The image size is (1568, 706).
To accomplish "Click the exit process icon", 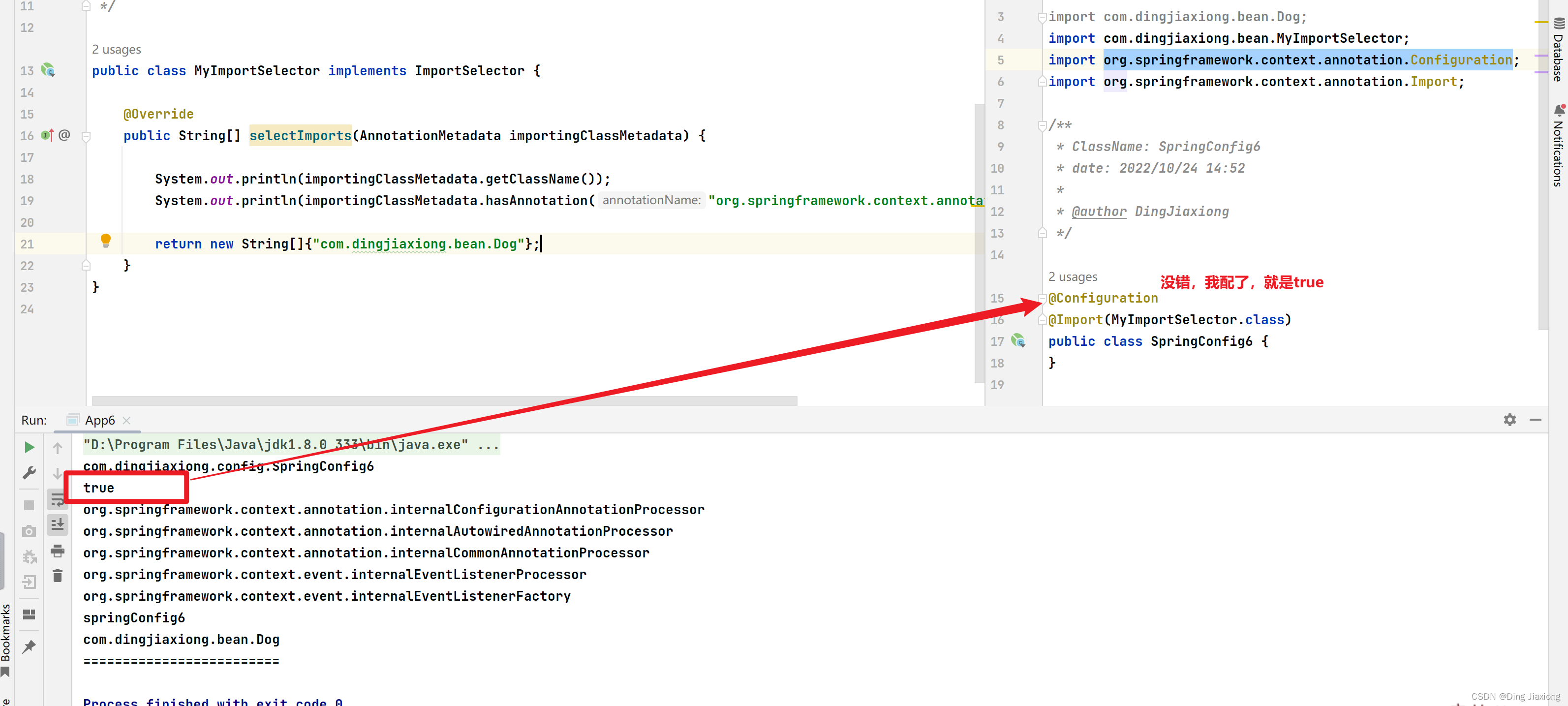I will coord(29,583).
